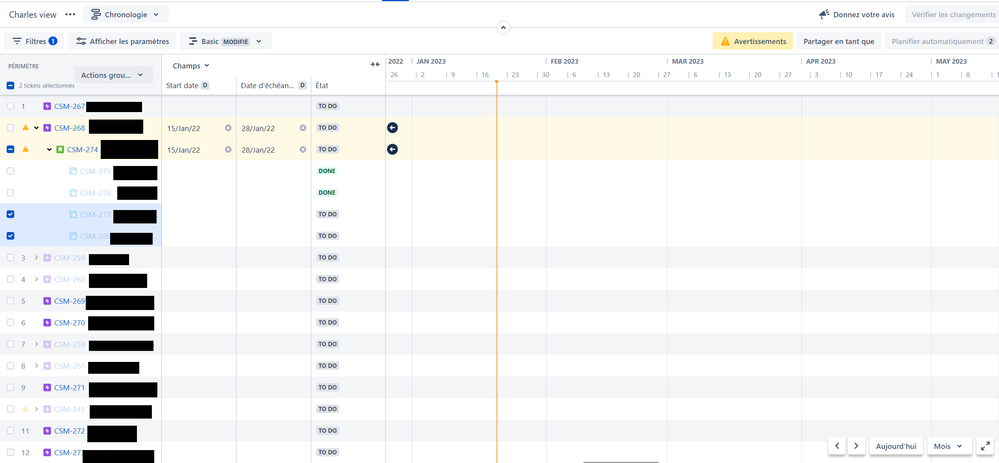The image size is (999, 463).
Task: Check the box for CSM-276
Action: click(x=10, y=193)
